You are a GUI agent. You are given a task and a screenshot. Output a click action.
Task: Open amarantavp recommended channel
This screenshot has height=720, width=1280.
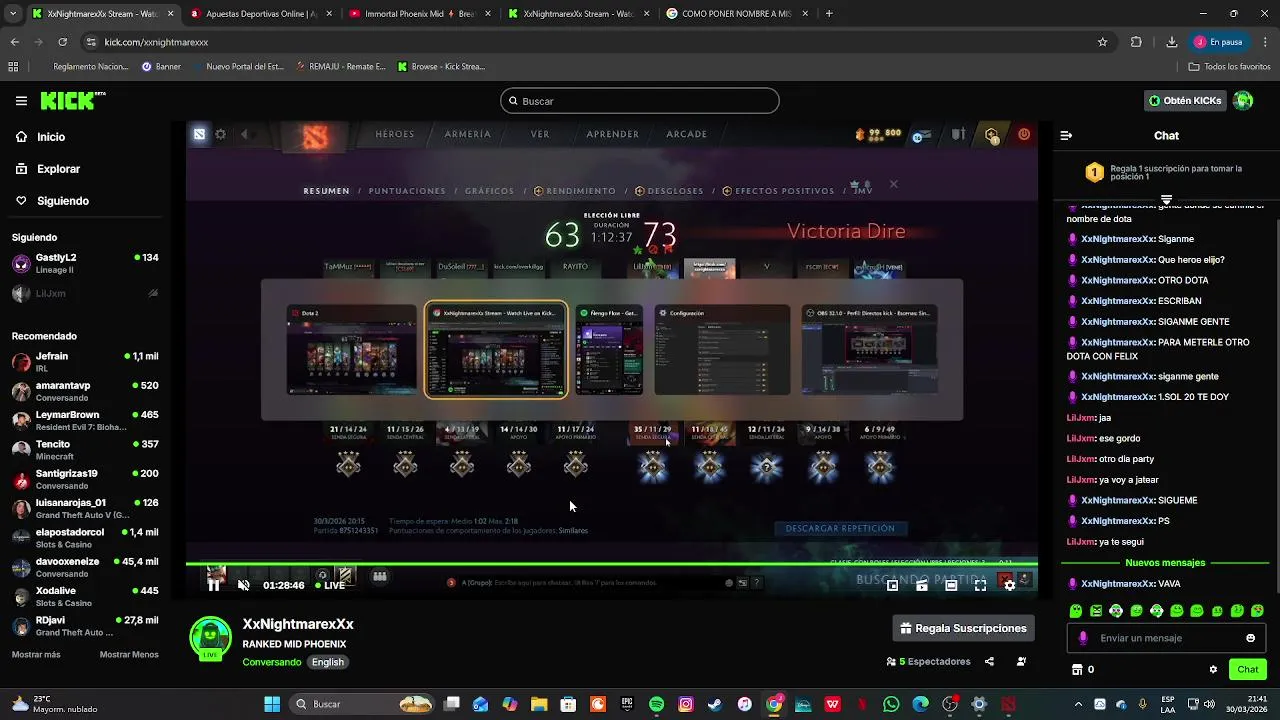tap(86, 391)
